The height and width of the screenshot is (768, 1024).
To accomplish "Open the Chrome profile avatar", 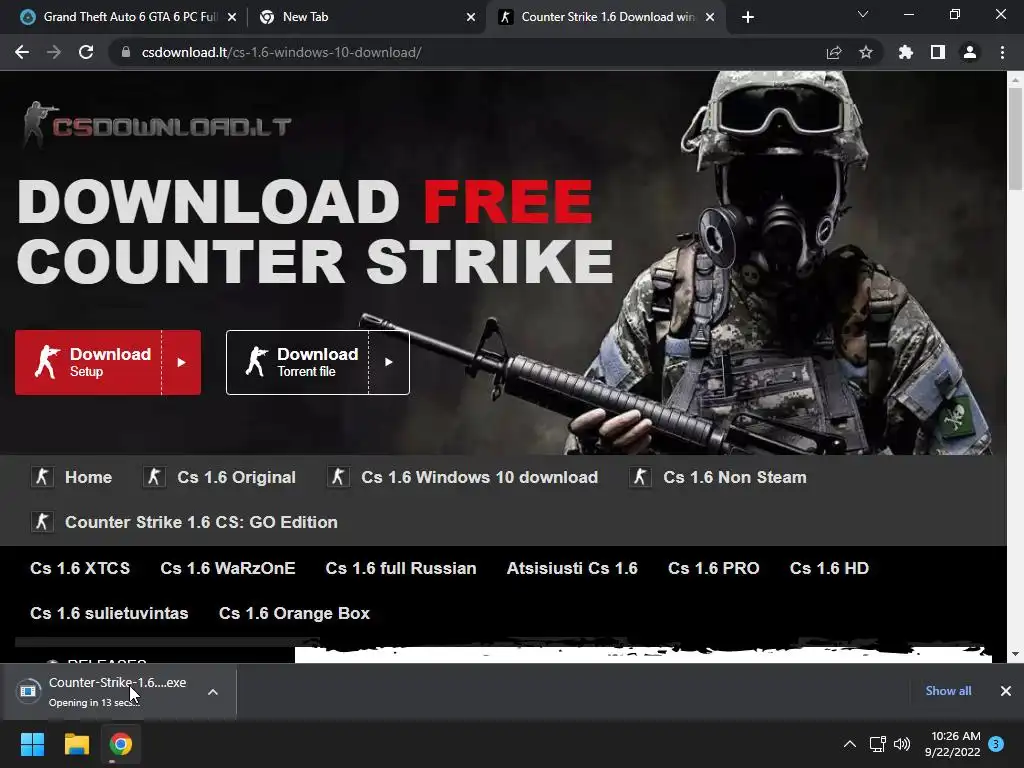I will [x=970, y=52].
